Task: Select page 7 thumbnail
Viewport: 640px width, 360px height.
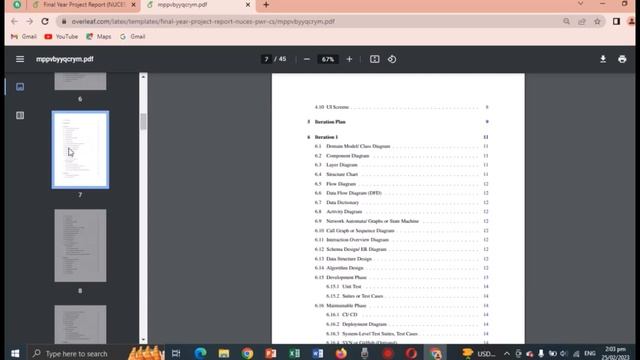Action: pos(80,150)
